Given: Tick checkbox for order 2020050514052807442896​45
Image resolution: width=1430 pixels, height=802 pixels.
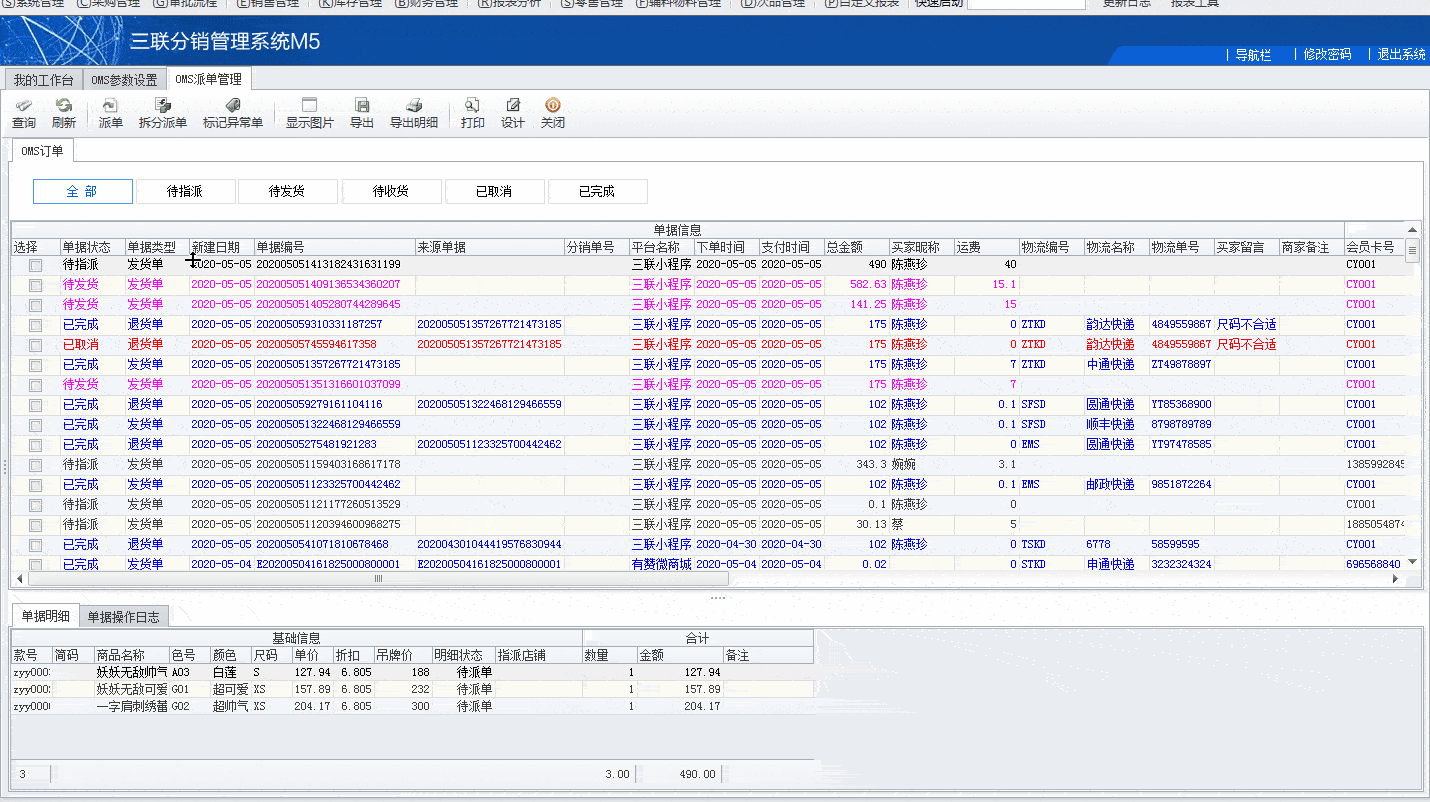Looking at the screenshot, I should click(x=36, y=305).
